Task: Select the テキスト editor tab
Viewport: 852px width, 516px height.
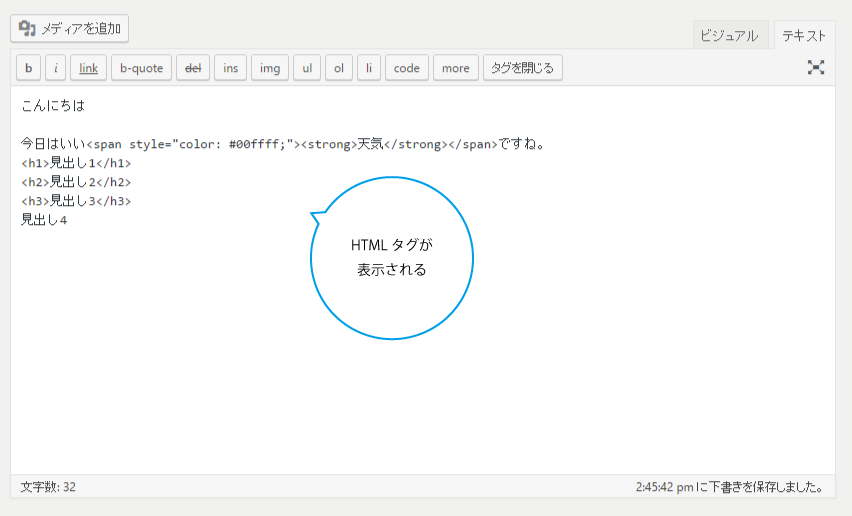Action: point(803,36)
